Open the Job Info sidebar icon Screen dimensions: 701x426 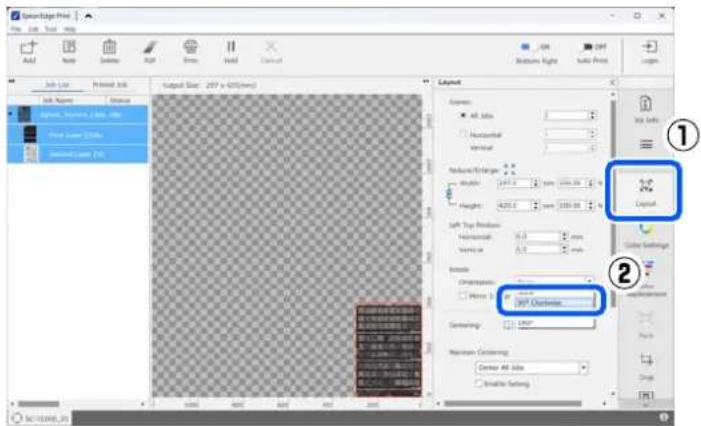(646, 104)
